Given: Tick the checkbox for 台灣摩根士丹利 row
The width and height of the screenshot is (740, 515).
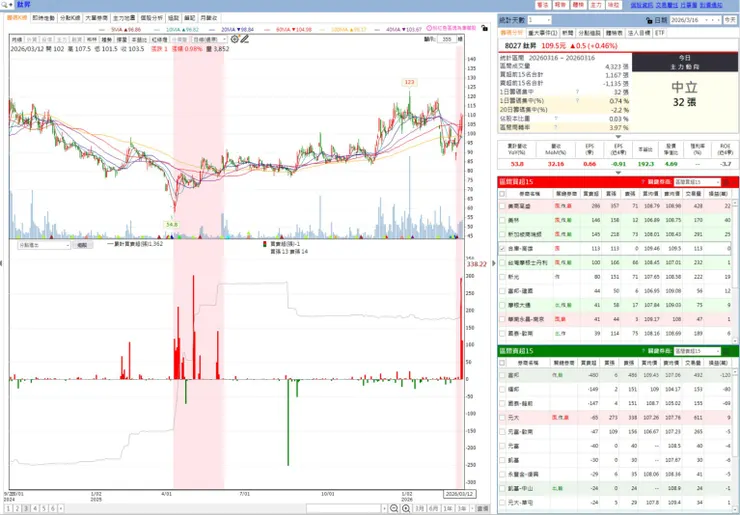Looking at the screenshot, I should coord(502,262).
